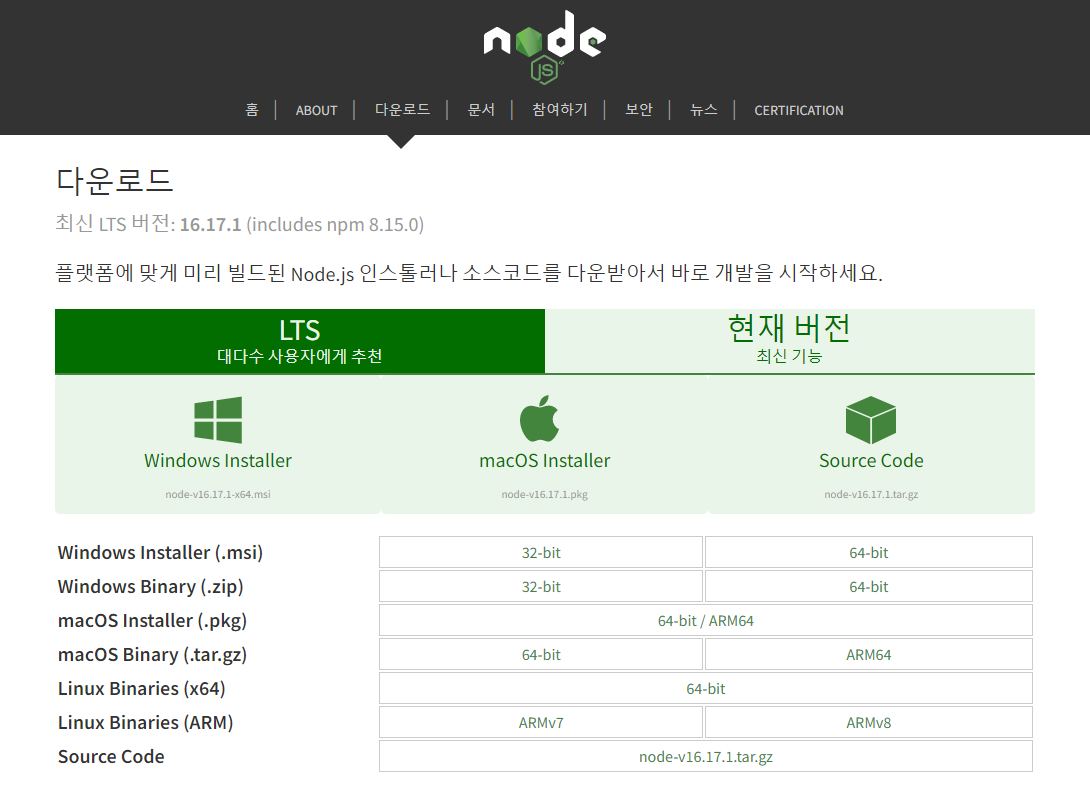Select the LTS tab
The height and width of the screenshot is (789, 1090).
pyautogui.click(x=300, y=341)
